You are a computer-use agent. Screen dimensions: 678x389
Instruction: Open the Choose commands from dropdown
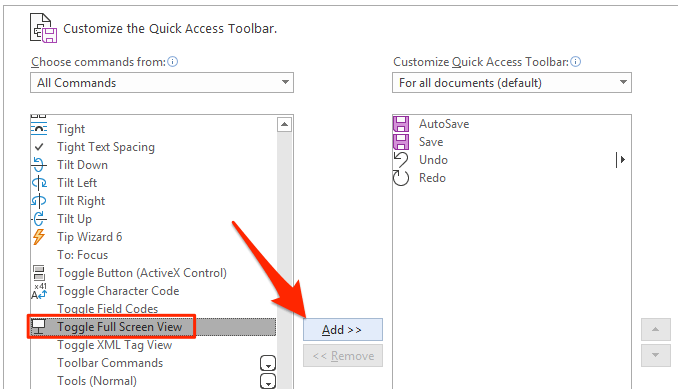(162, 83)
